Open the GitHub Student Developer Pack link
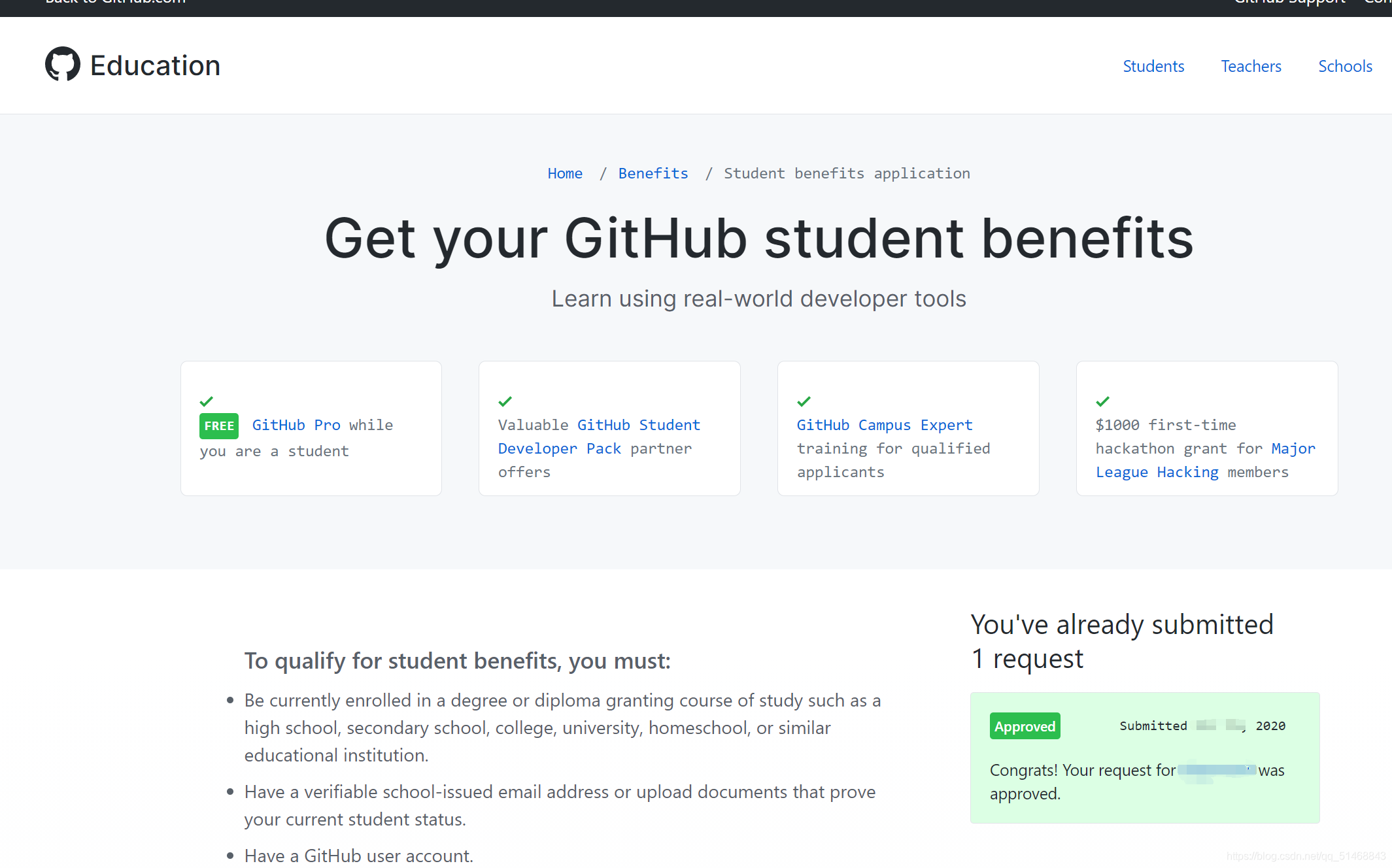This screenshot has height=868, width=1392. click(638, 425)
